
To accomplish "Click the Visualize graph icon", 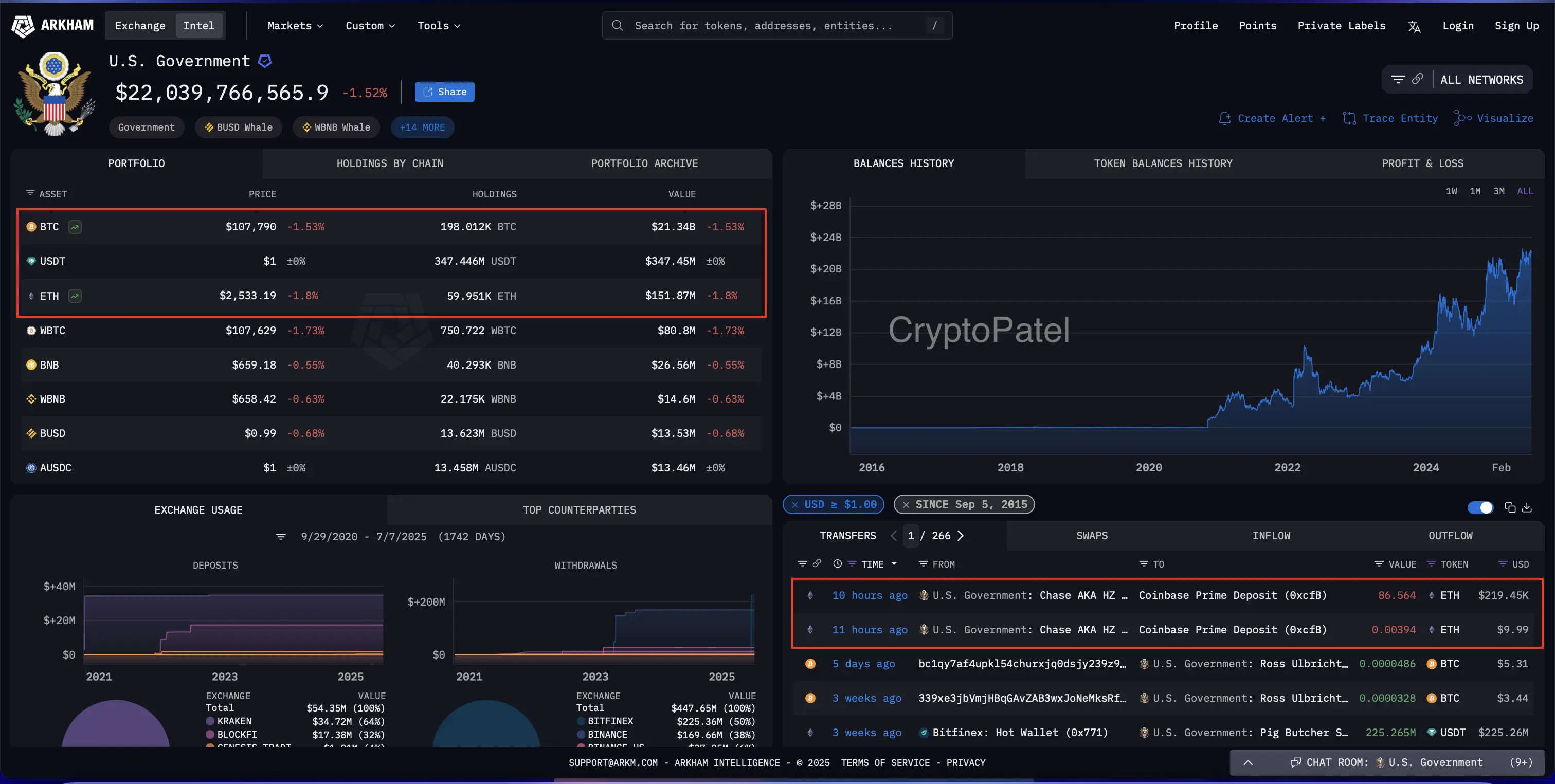I will pos(1462,118).
